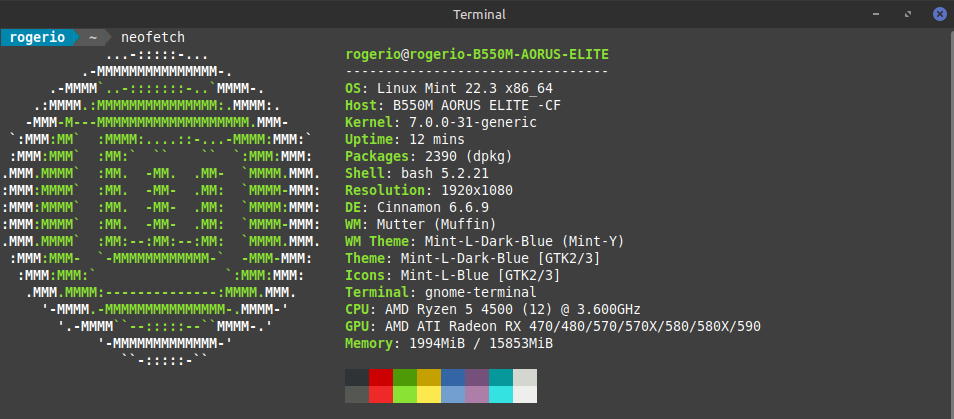954x419 pixels.
Task: Click the Terminal gnome-terminal line
Action: click(441, 293)
